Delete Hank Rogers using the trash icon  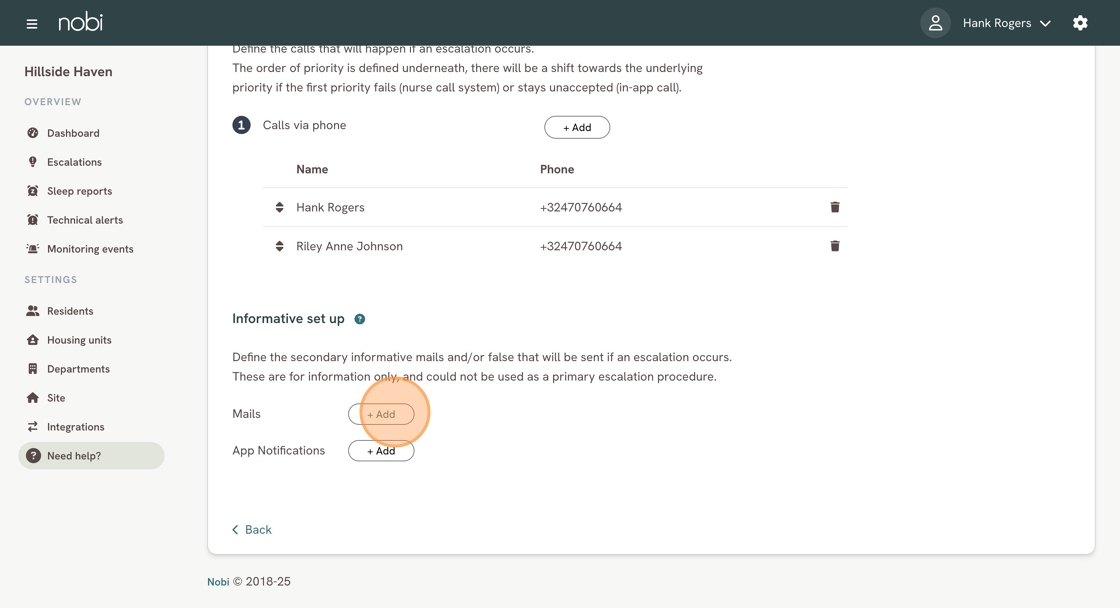click(835, 207)
